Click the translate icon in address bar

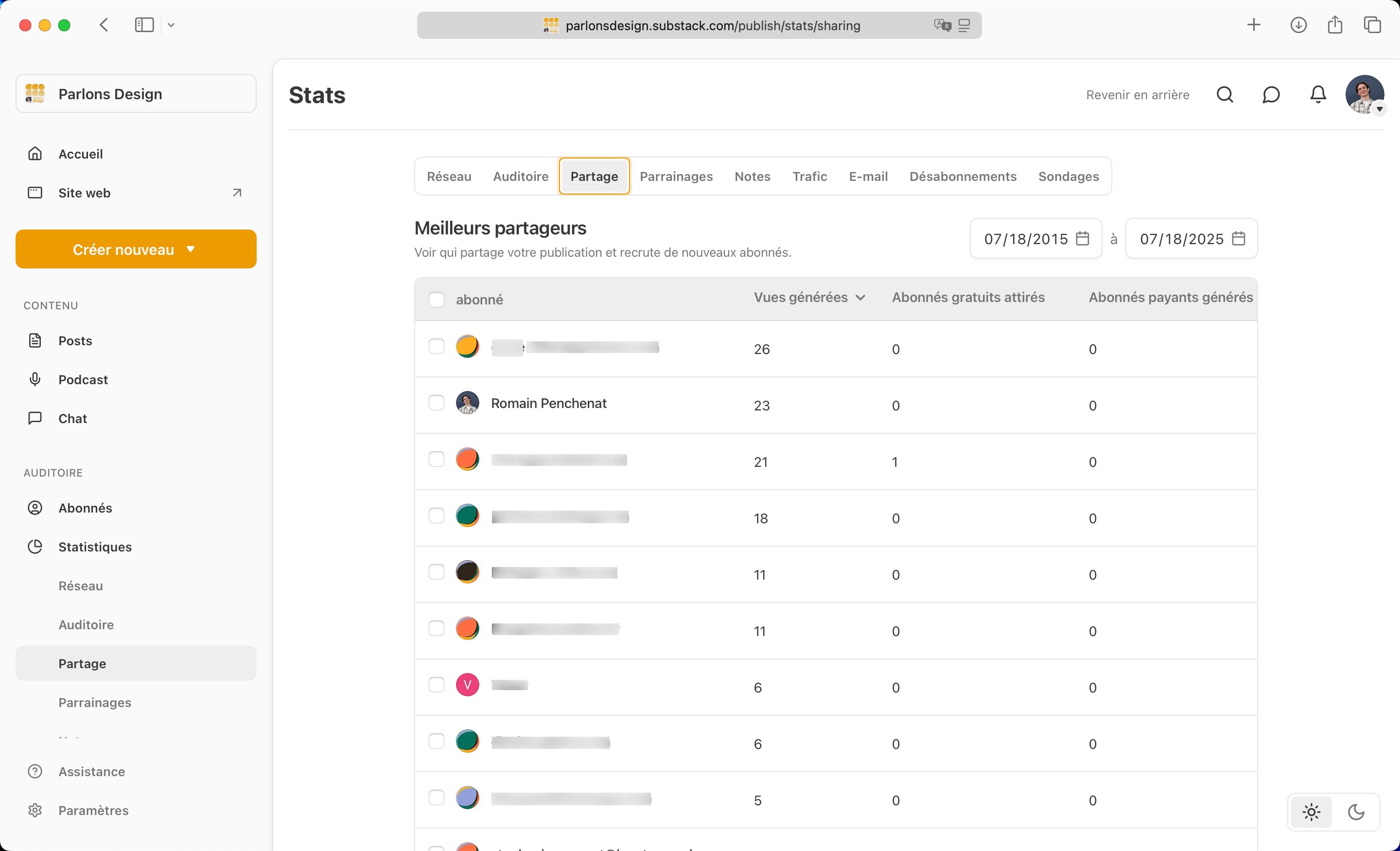942,25
